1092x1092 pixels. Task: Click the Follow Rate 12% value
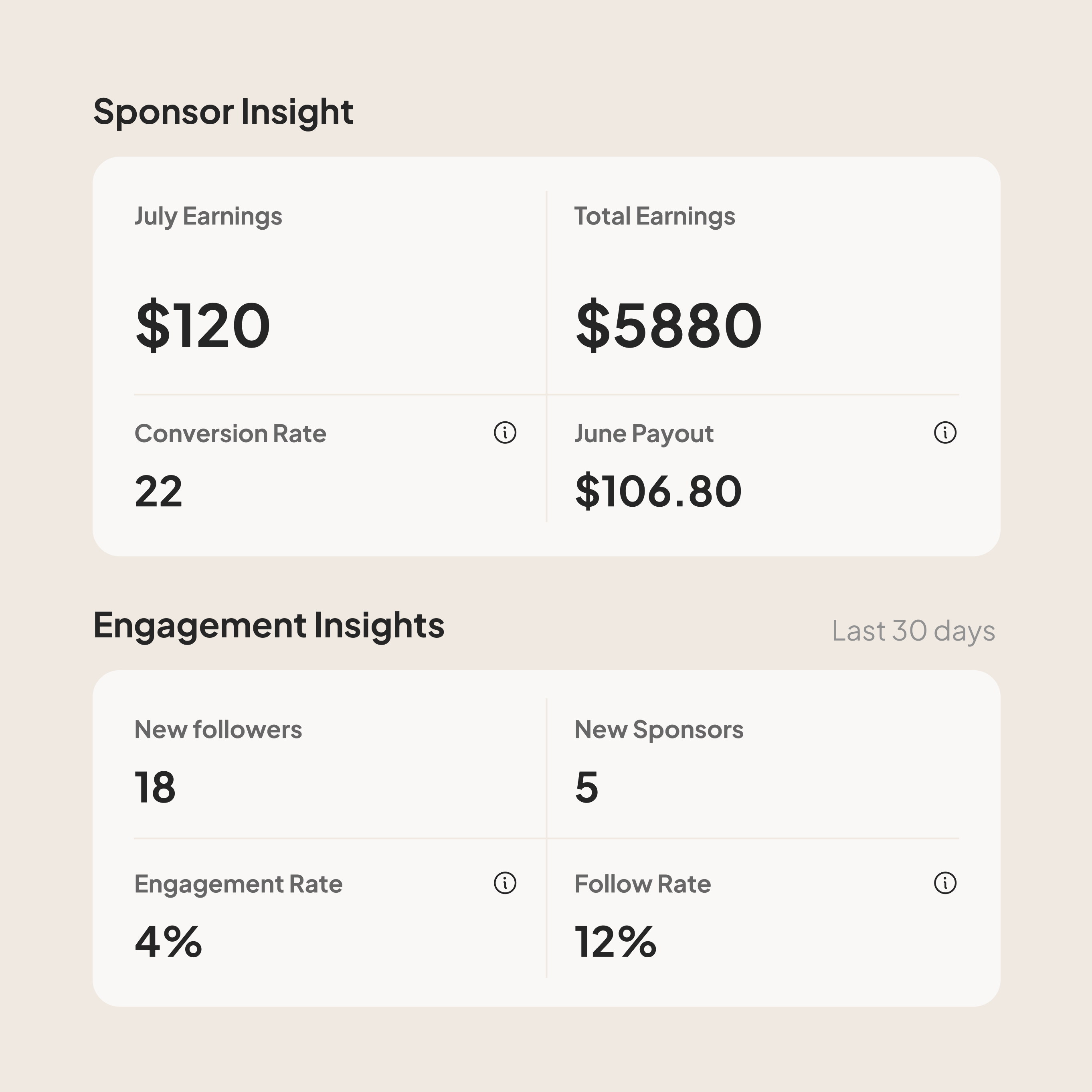pyautogui.click(x=615, y=942)
